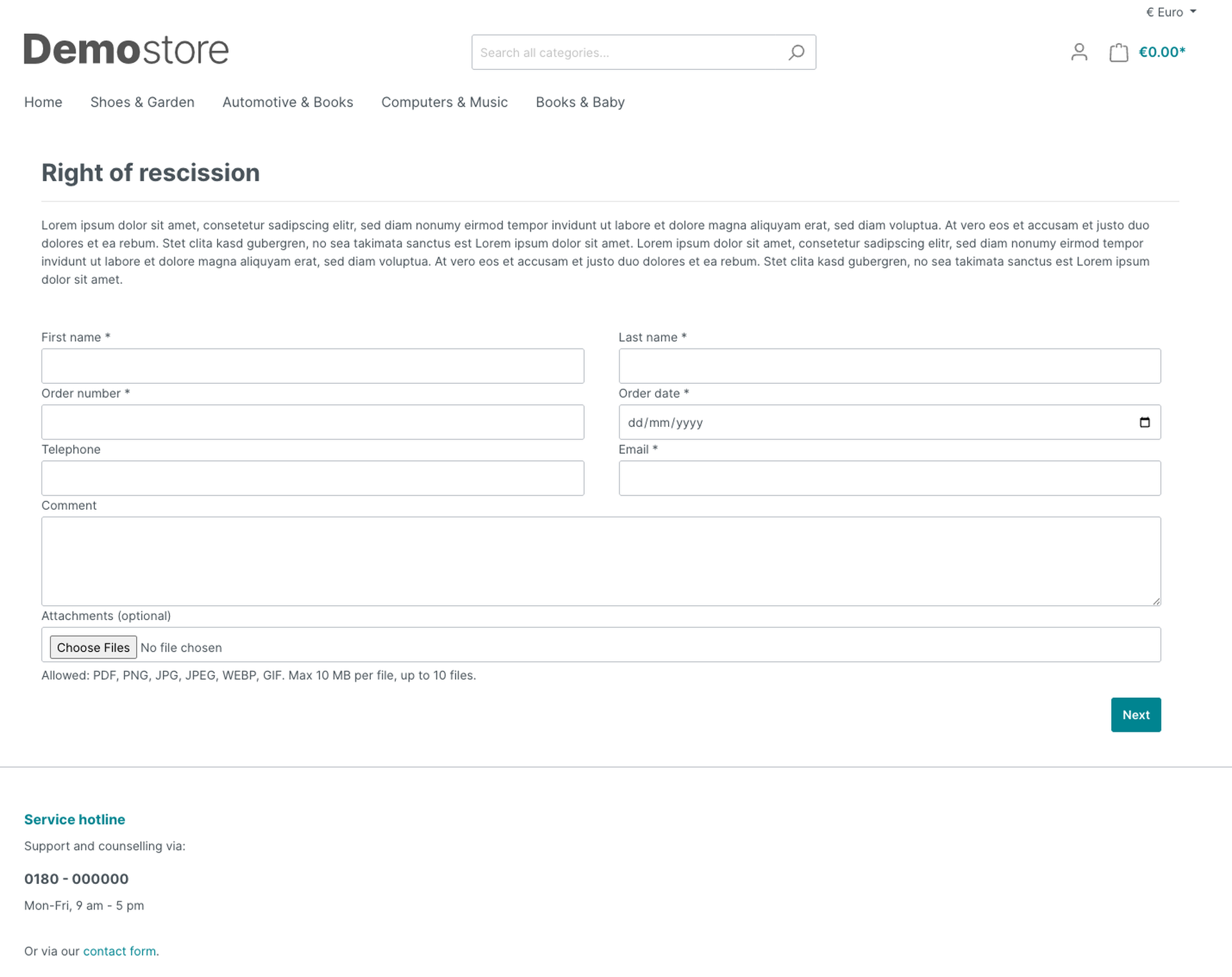Click the hotline number 0180 - 000000
This screenshot has height=977, width=1232.
pyautogui.click(x=76, y=879)
